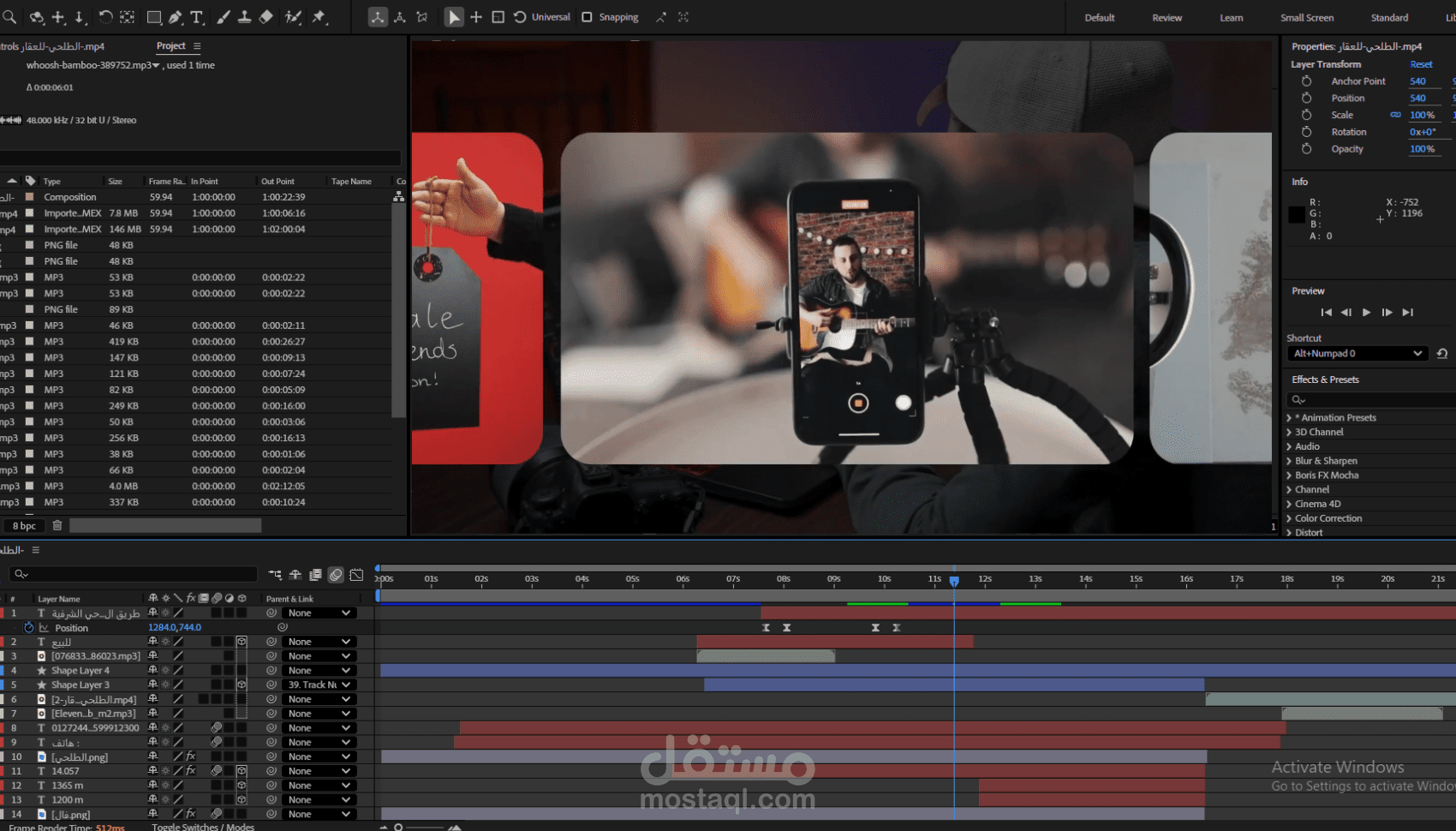Click the Delete trash icon in Project panel
Image resolution: width=1456 pixels, height=831 pixels.
[57, 525]
